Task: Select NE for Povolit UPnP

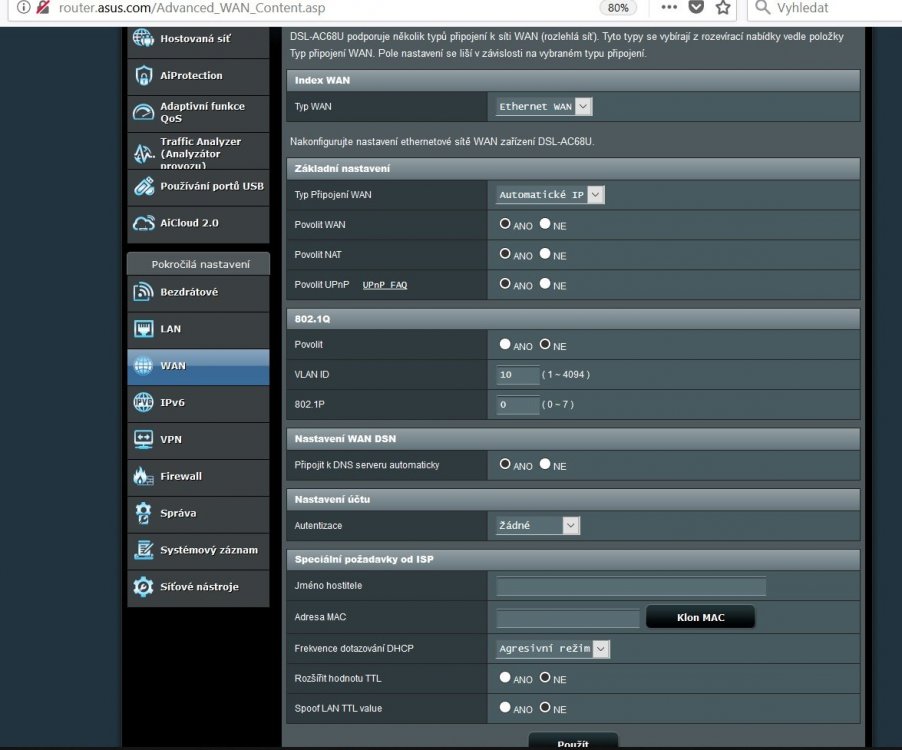Action: pos(545,284)
